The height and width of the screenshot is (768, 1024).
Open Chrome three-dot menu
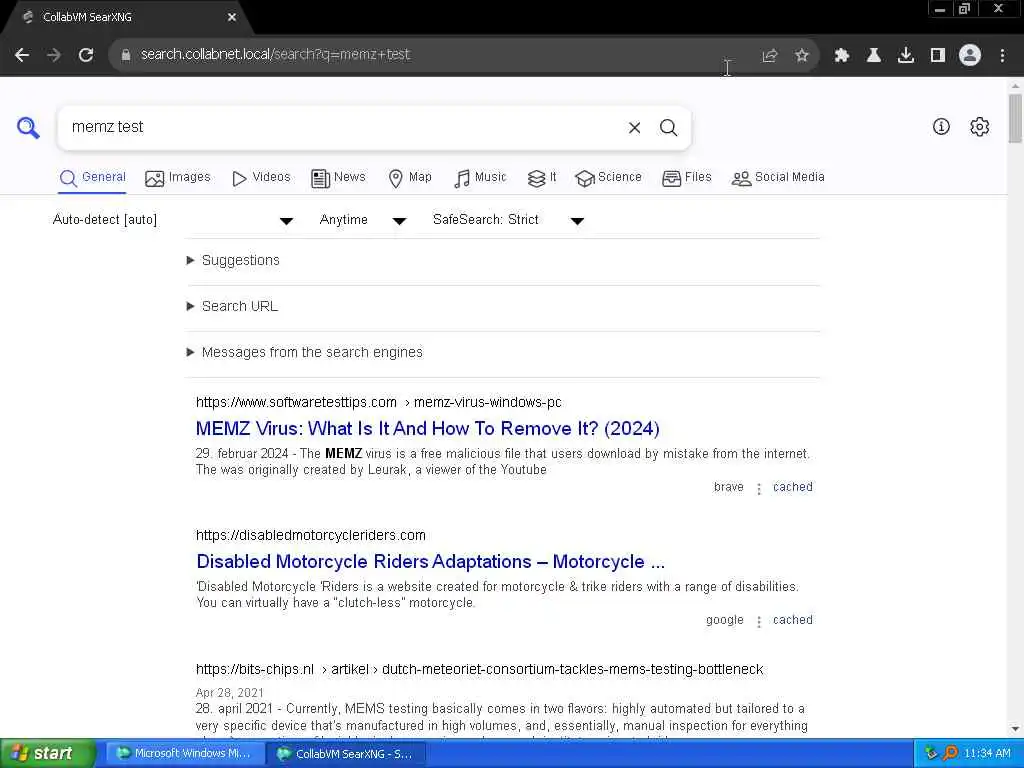pos(1002,56)
